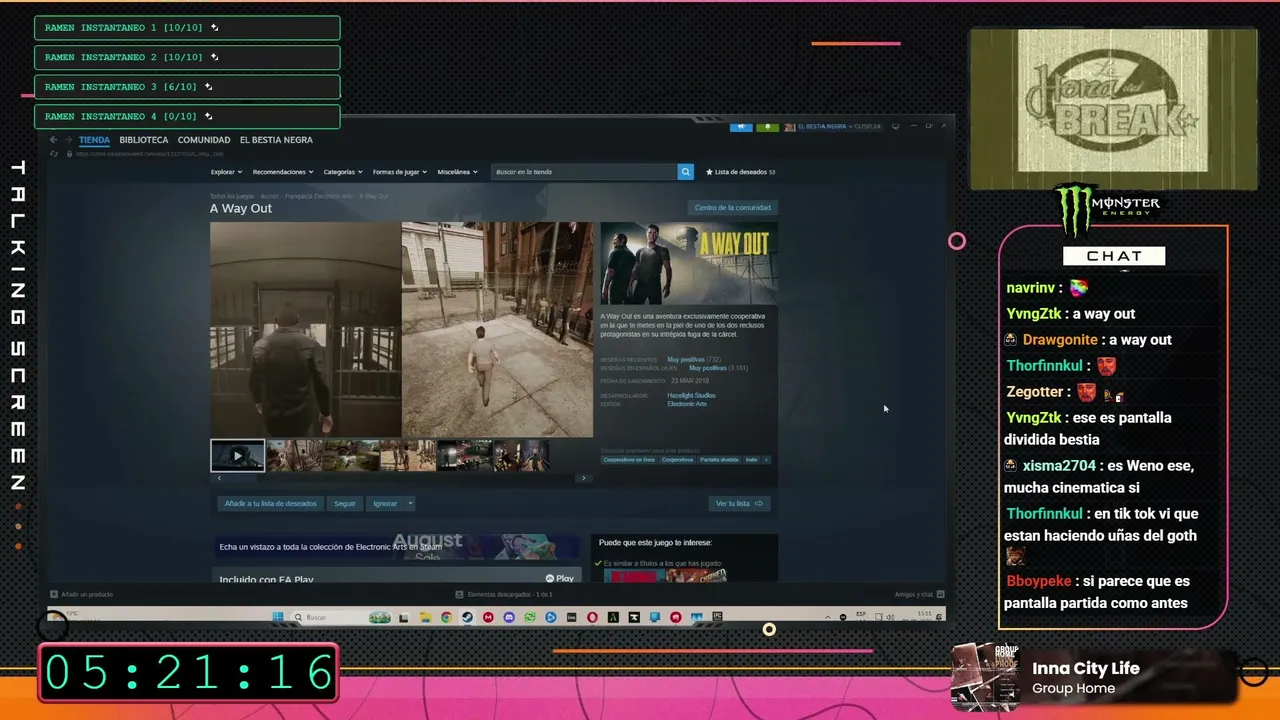
Task: Click the store search magnifier button
Action: 686,172
